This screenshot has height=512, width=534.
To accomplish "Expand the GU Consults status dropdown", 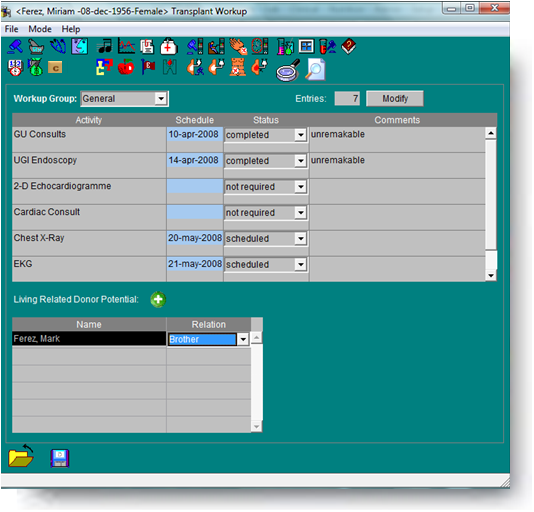I will click(300, 135).
